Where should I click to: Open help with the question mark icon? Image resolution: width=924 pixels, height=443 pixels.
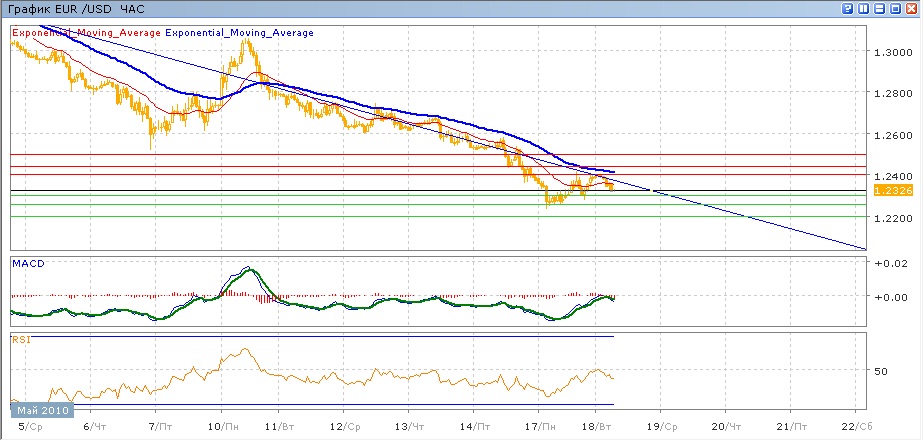tap(847, 8)
